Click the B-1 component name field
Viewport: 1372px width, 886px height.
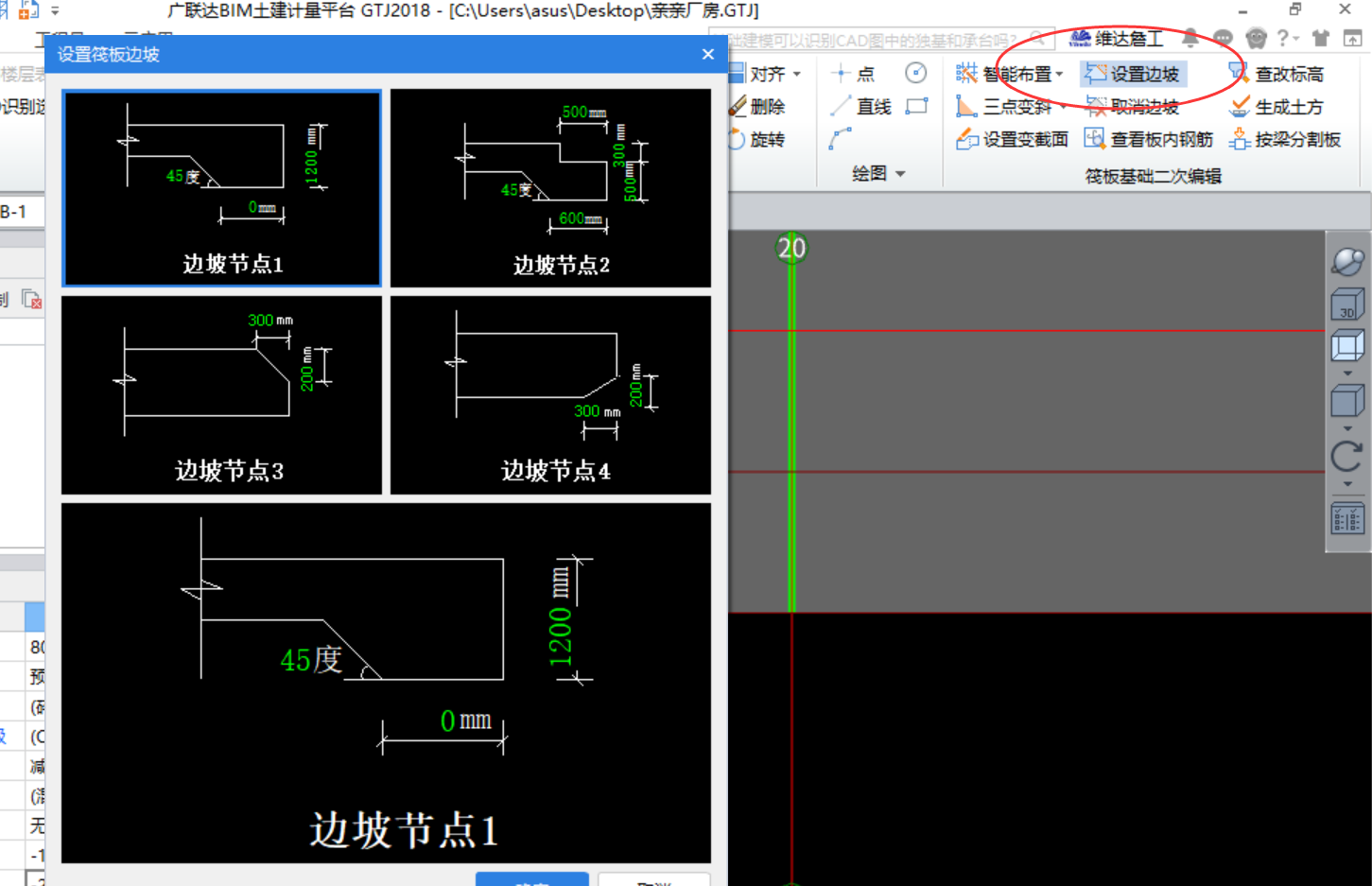(x=21, y=212)
